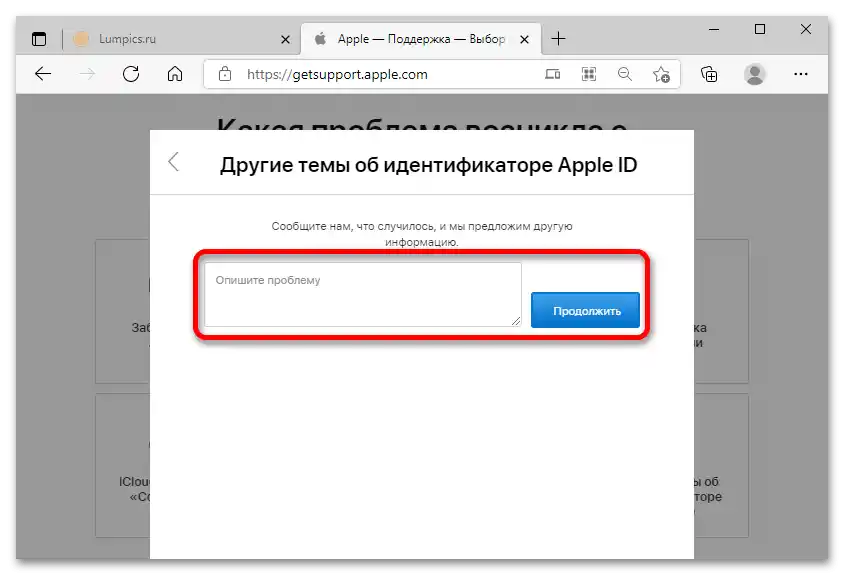The image size is (844, 575).
Task: Grab the text area resize handle
Action: (x=516, y=321)
